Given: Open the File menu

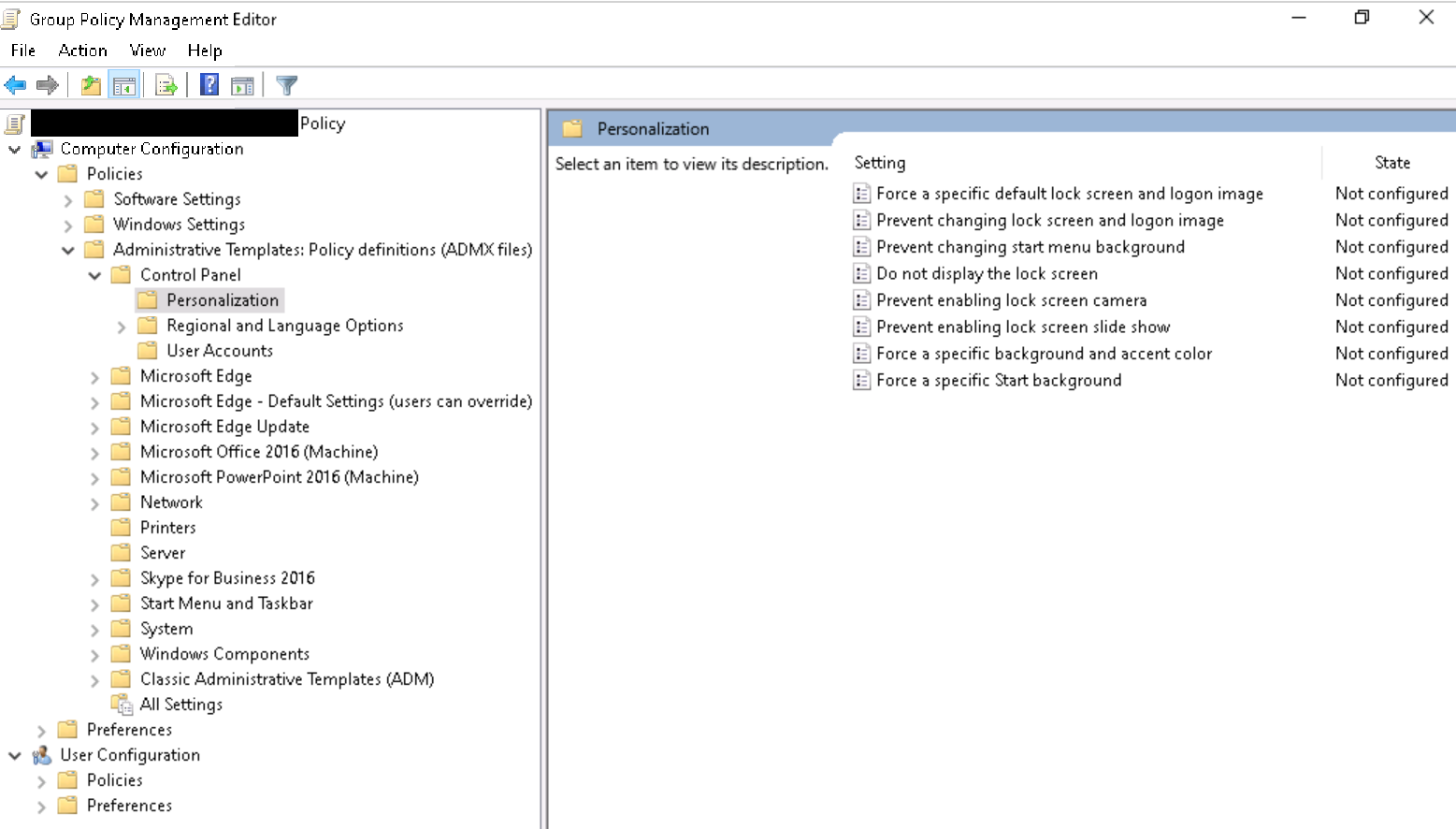Looking at the screenshot, I should point(23,51).
